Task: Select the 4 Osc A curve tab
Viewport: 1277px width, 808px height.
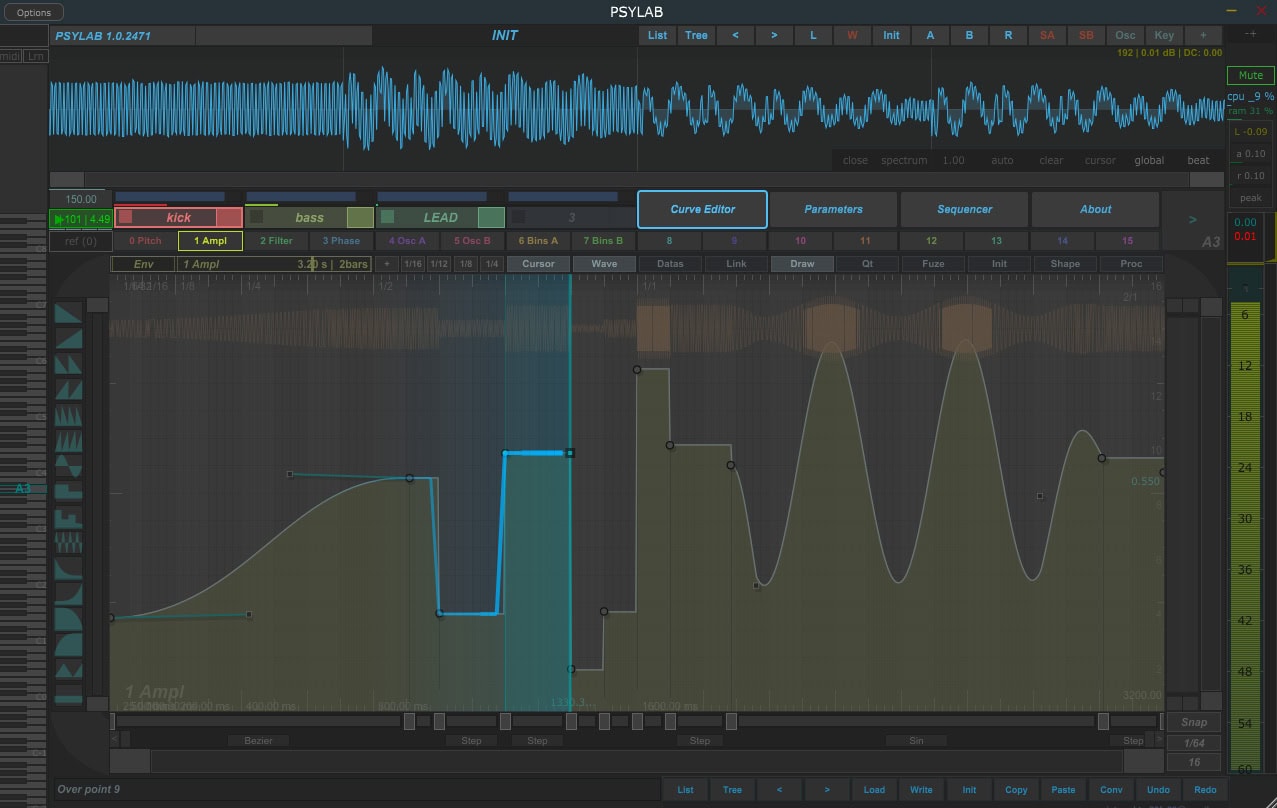Action: (407, 241)
